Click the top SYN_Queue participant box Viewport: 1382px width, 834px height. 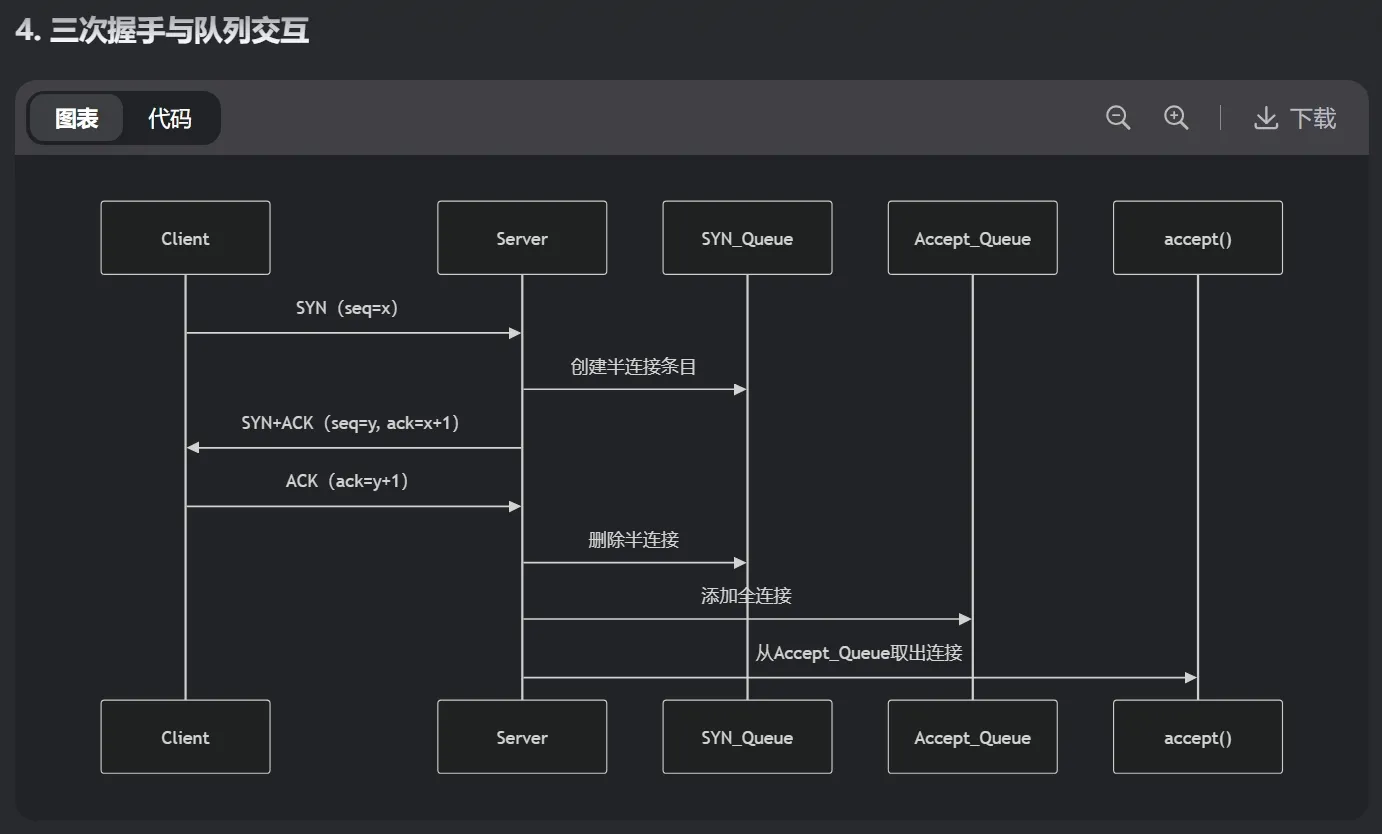[747, 238]
